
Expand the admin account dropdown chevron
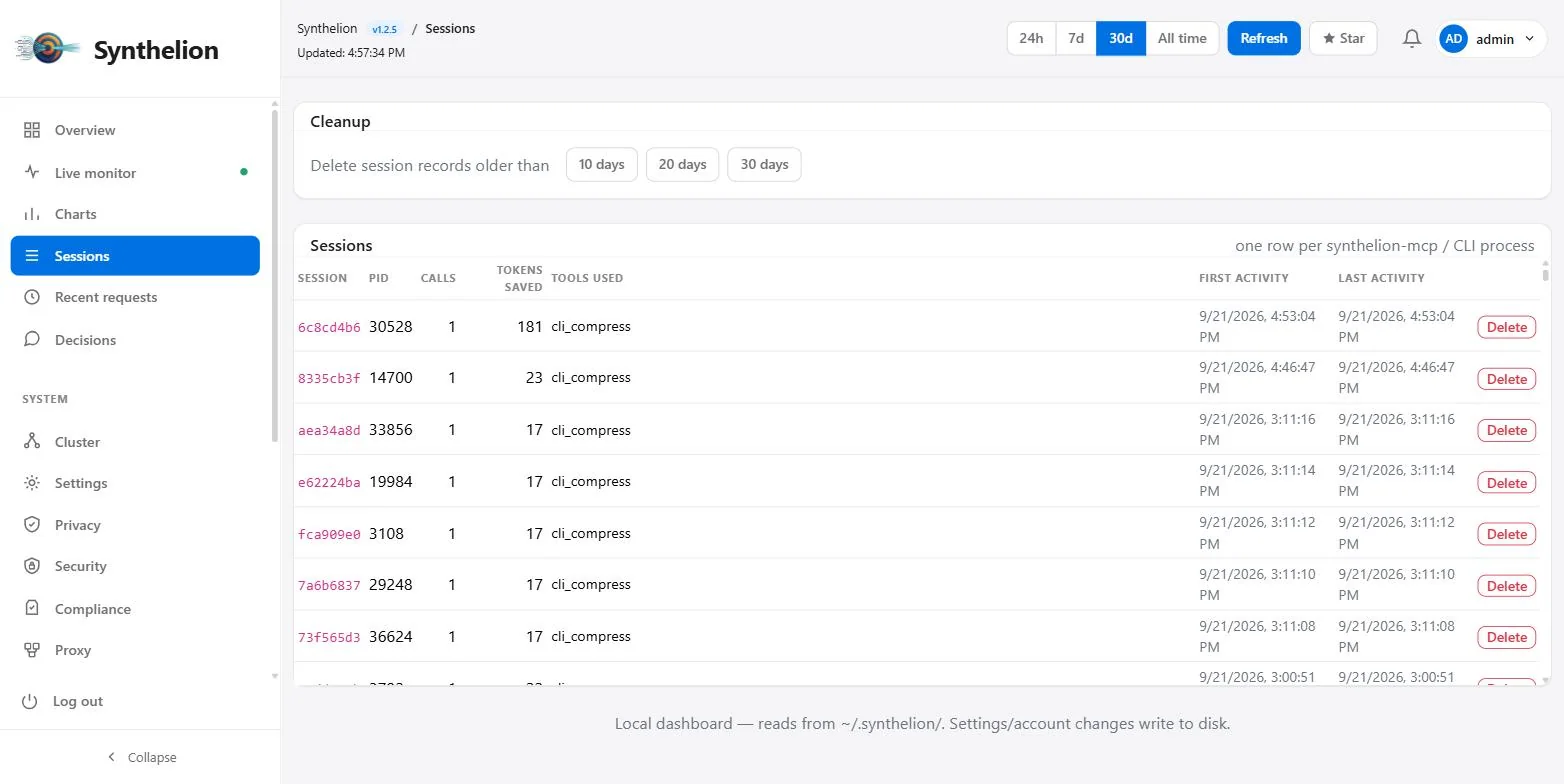click(1529, 39)
